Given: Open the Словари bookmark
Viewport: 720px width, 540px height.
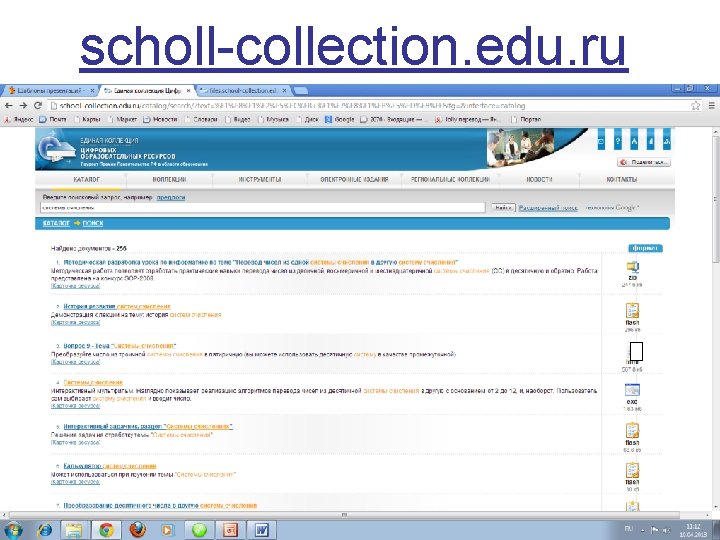Looking at the screenshot, I should tap(201, 119).
